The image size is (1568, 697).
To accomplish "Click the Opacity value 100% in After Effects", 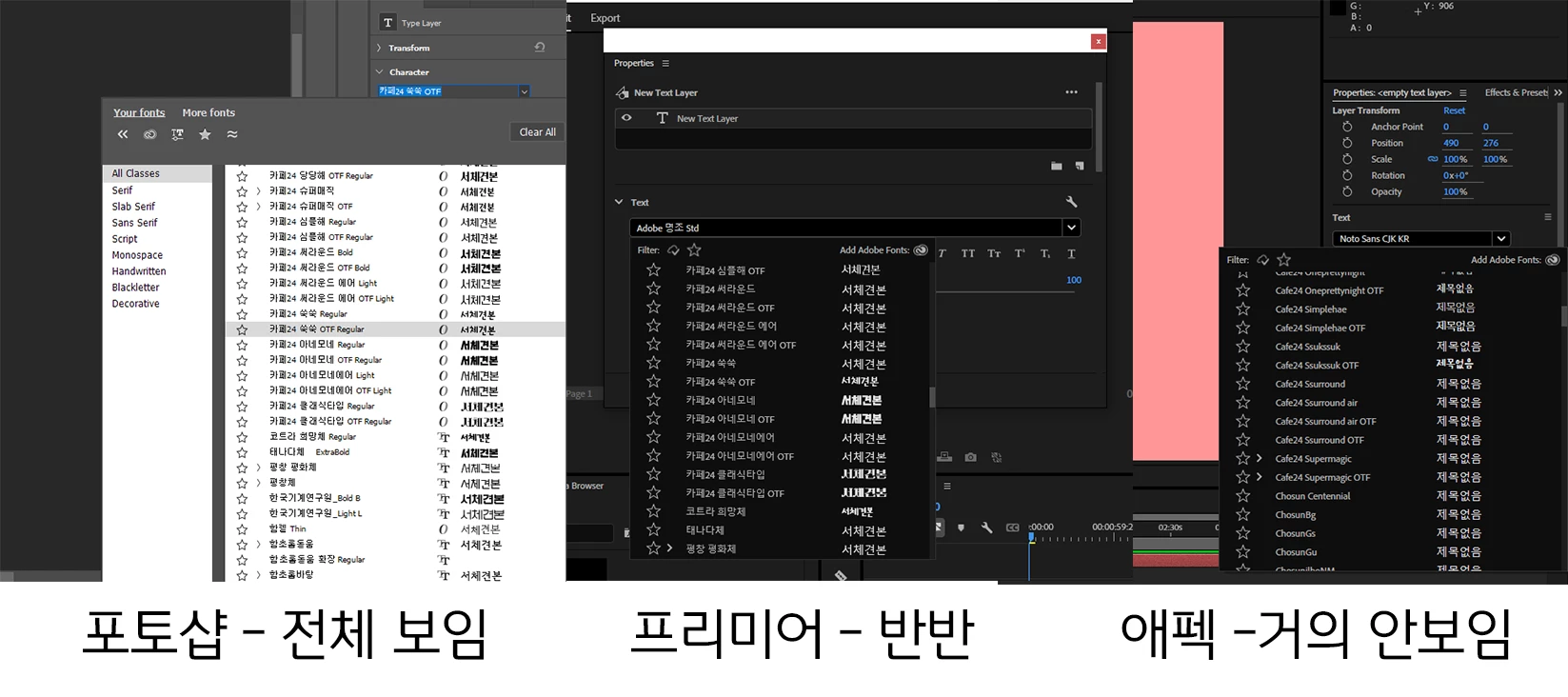I will (1455, 191).
